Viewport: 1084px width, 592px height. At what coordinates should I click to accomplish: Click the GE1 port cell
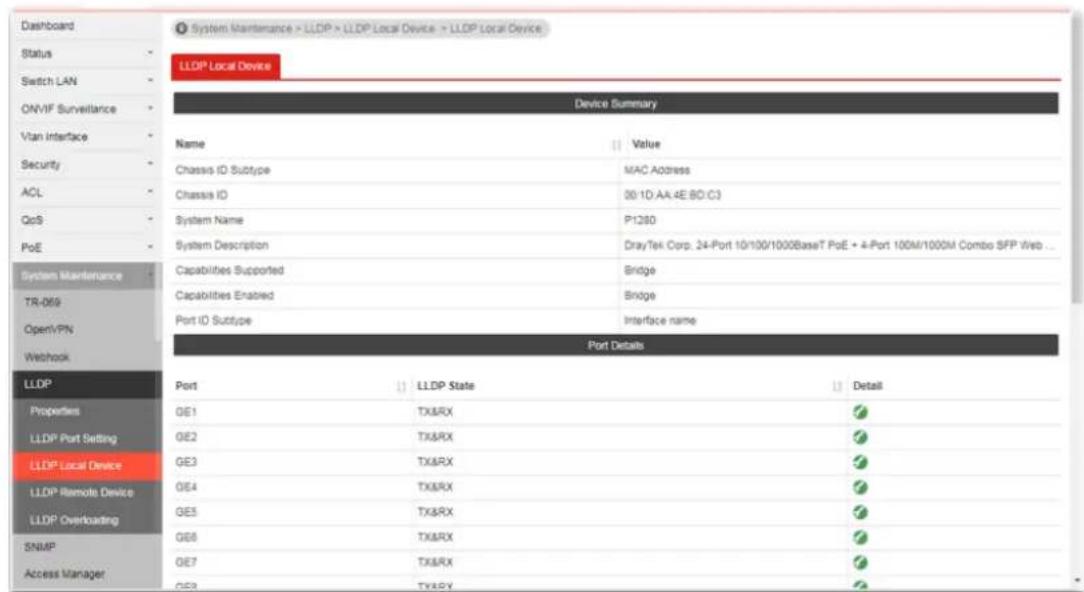(186, 412)
